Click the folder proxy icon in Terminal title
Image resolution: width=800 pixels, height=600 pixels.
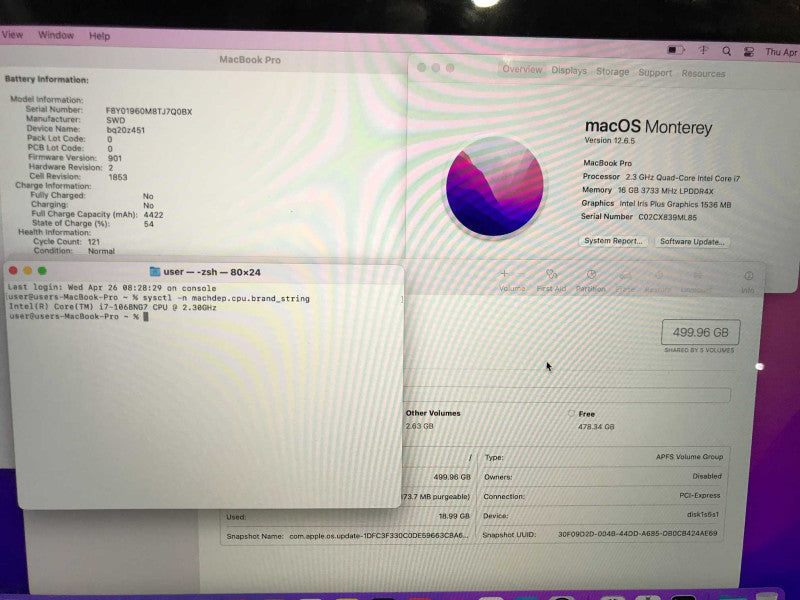click(155, 272)
